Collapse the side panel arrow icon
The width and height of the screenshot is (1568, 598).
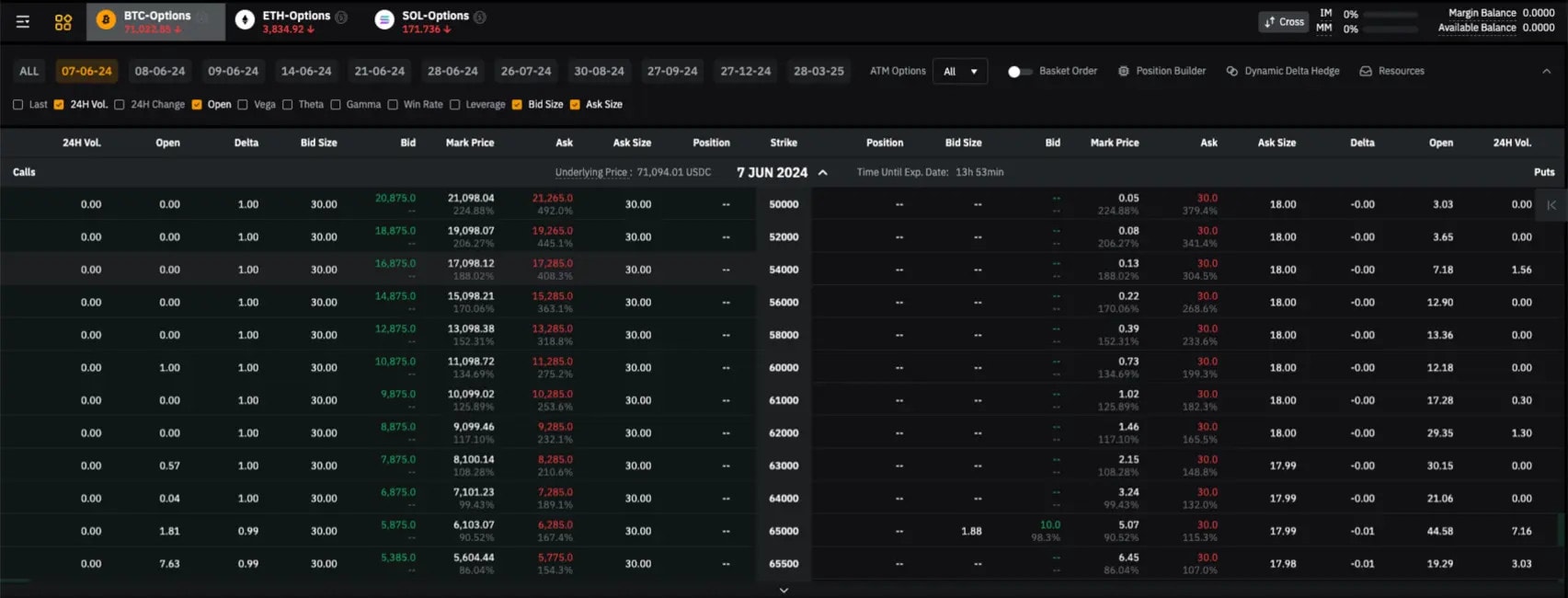[x=1551, y=205]
